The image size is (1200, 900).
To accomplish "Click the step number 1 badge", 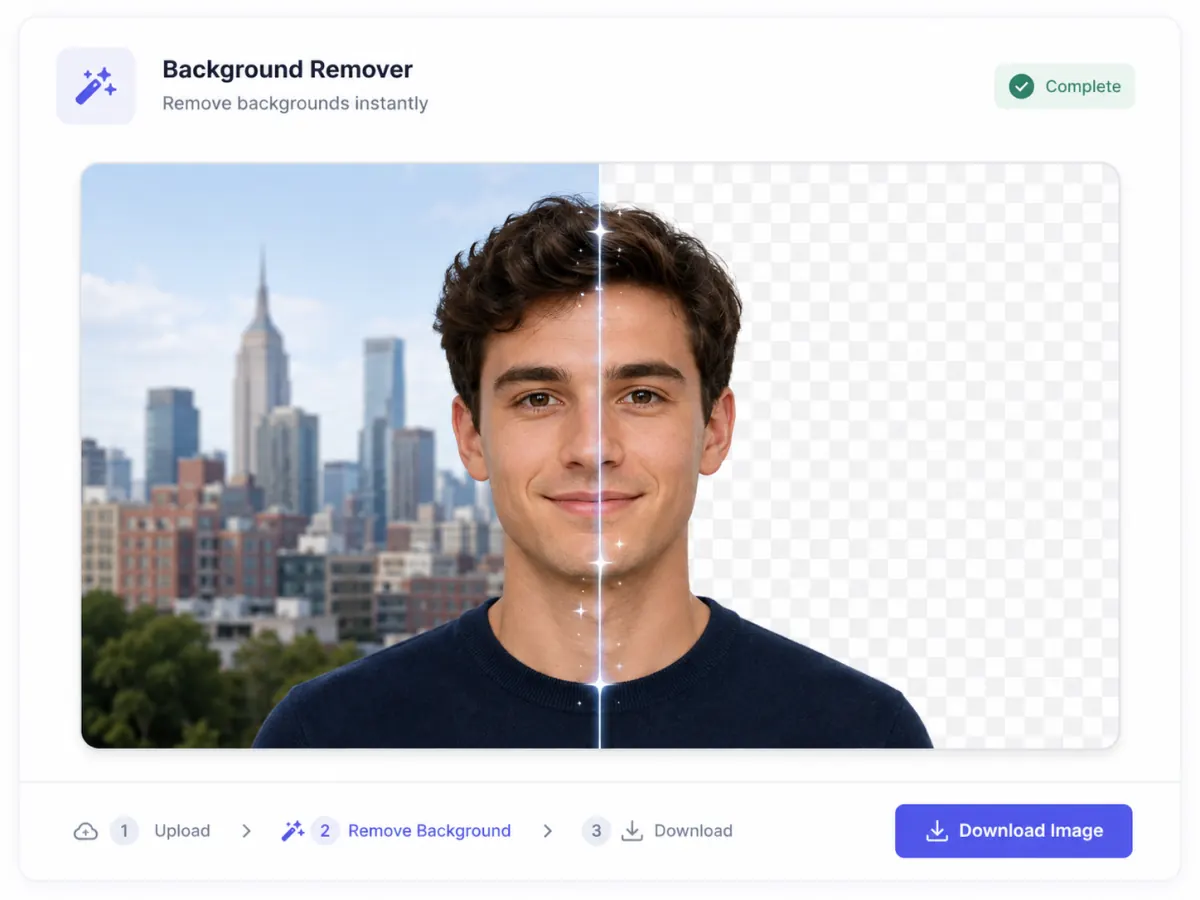I will pyautogui.click(x=124, y=831).
